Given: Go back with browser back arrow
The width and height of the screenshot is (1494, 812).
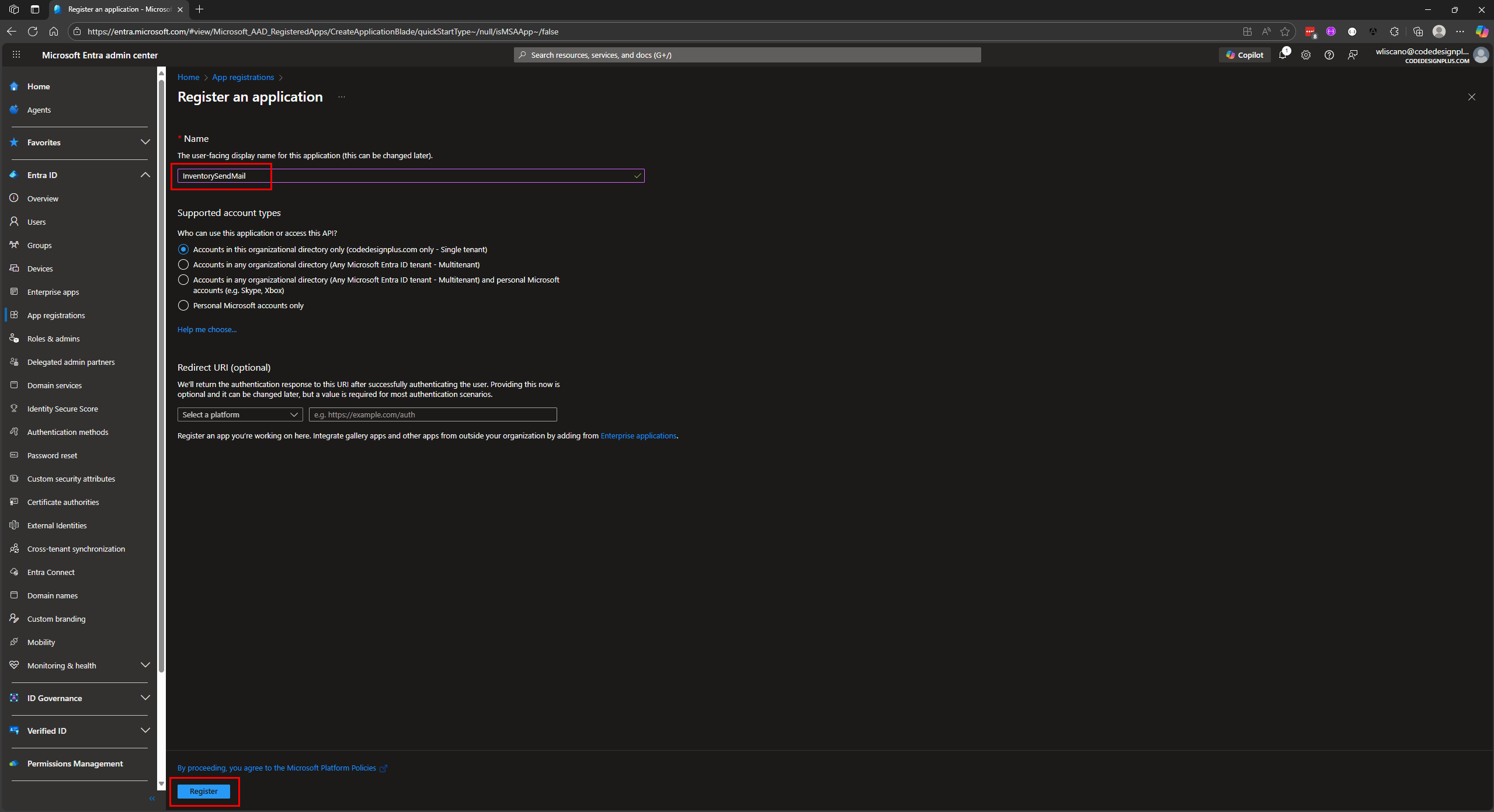Looking at the screenshot, I should (x=12, y=32).
